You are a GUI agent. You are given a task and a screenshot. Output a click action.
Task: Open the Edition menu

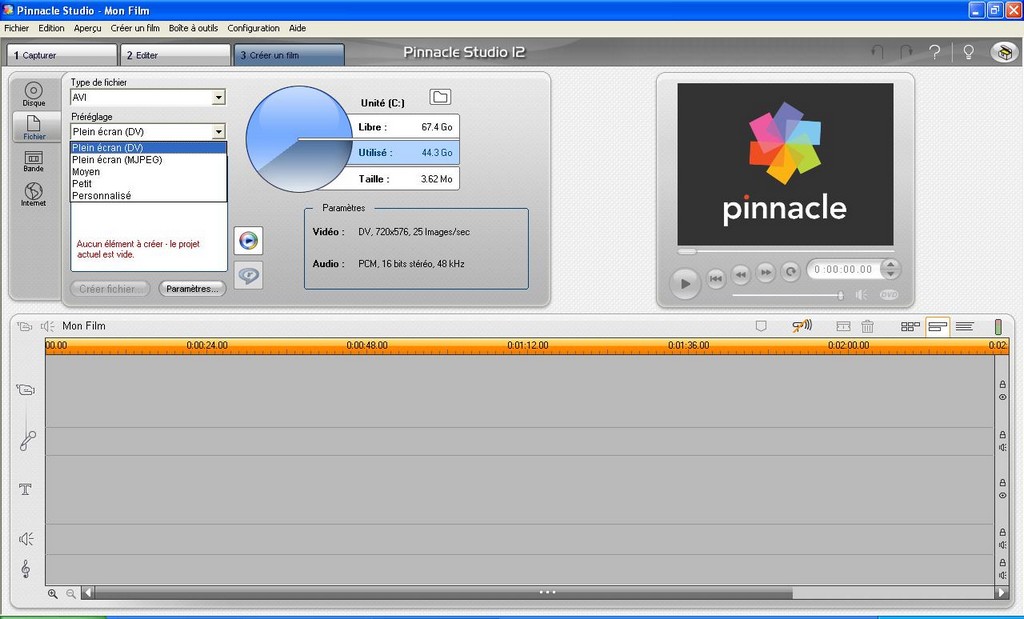click(51, 28)
